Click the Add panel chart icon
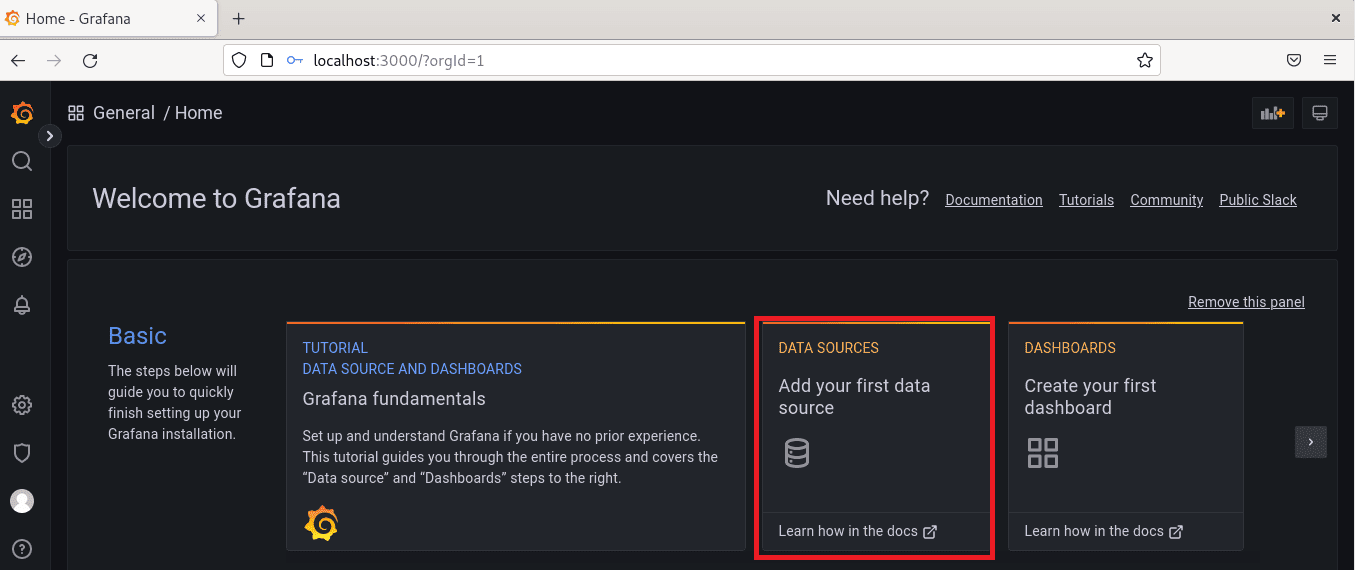The image size is (1355, 570). [1273, 113]
